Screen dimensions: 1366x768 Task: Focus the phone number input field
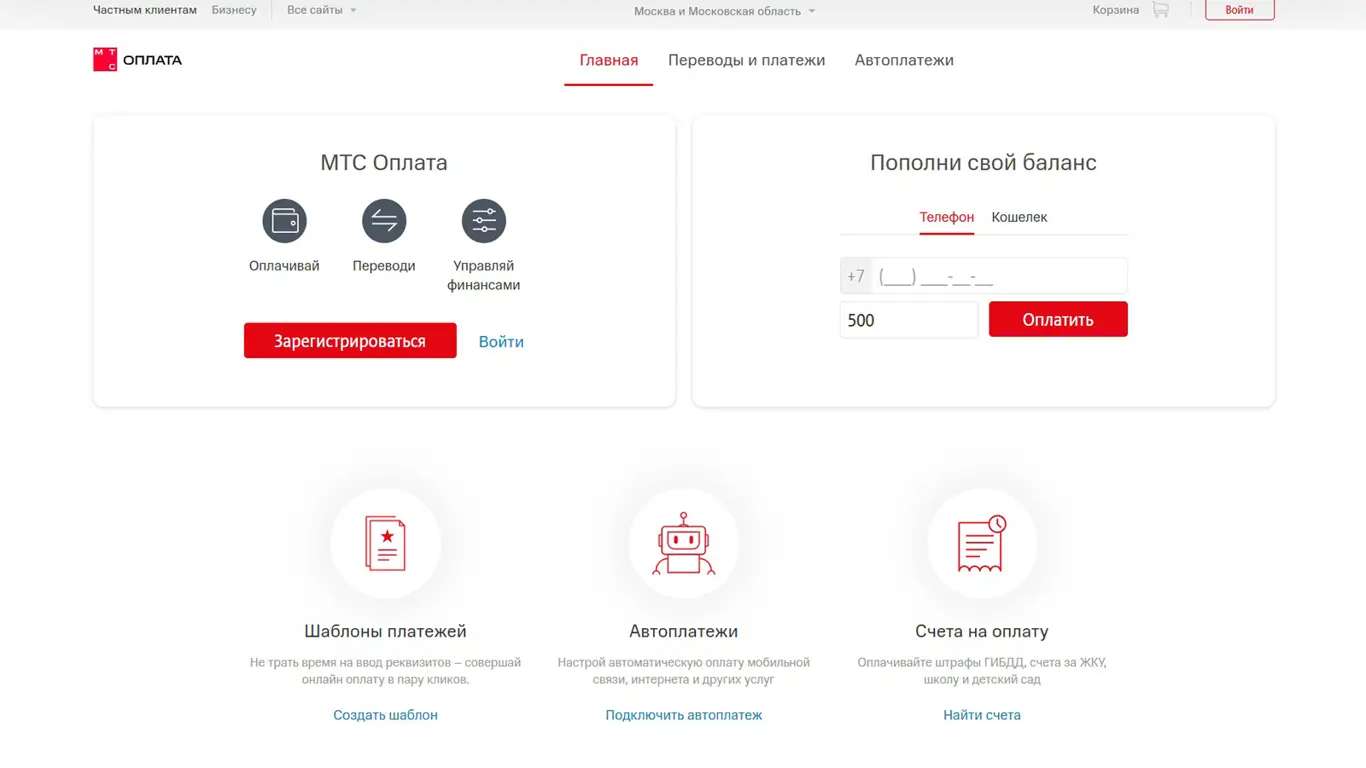(984, 276)
